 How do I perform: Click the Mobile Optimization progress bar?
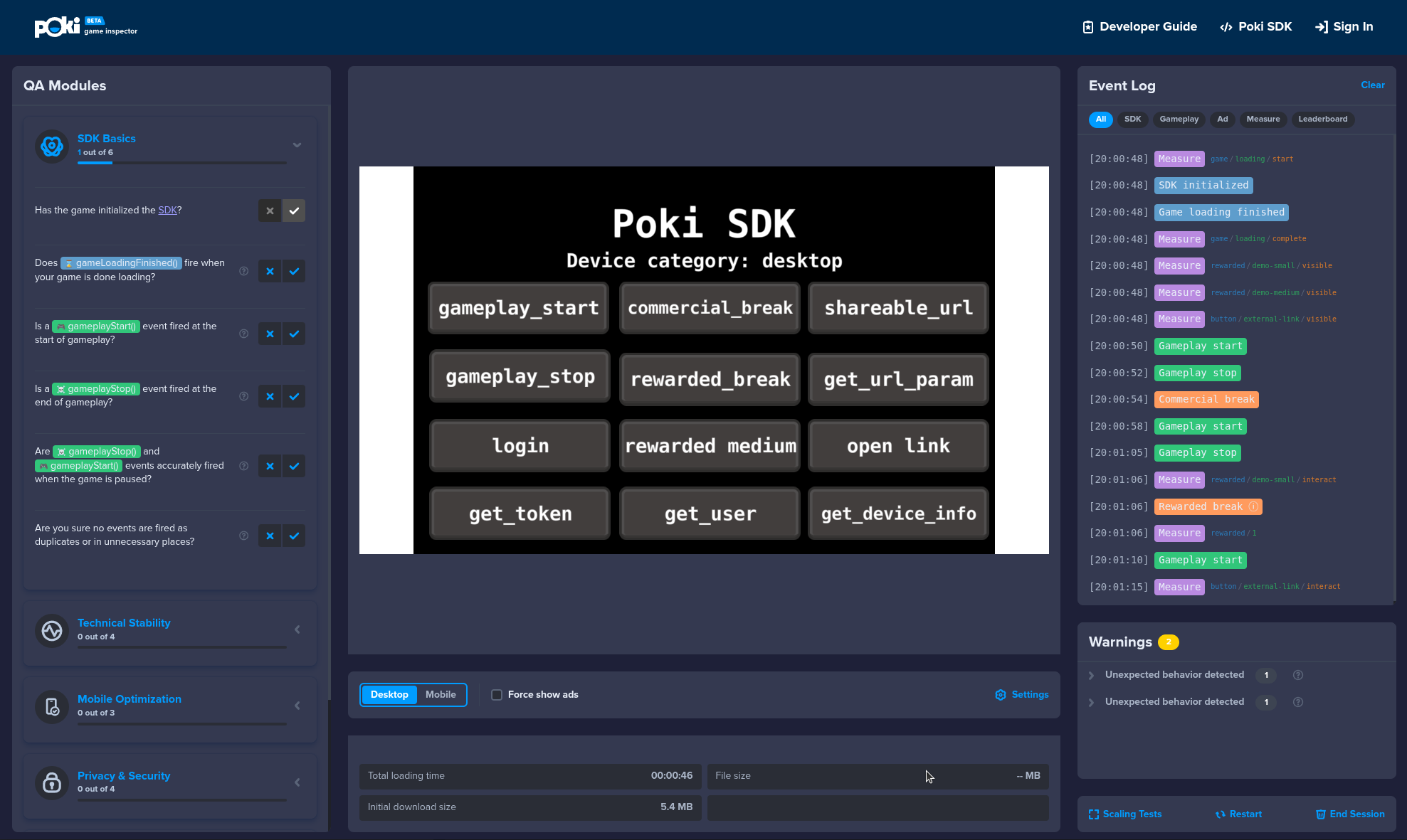pyautogui.click(x=182, y=724)
